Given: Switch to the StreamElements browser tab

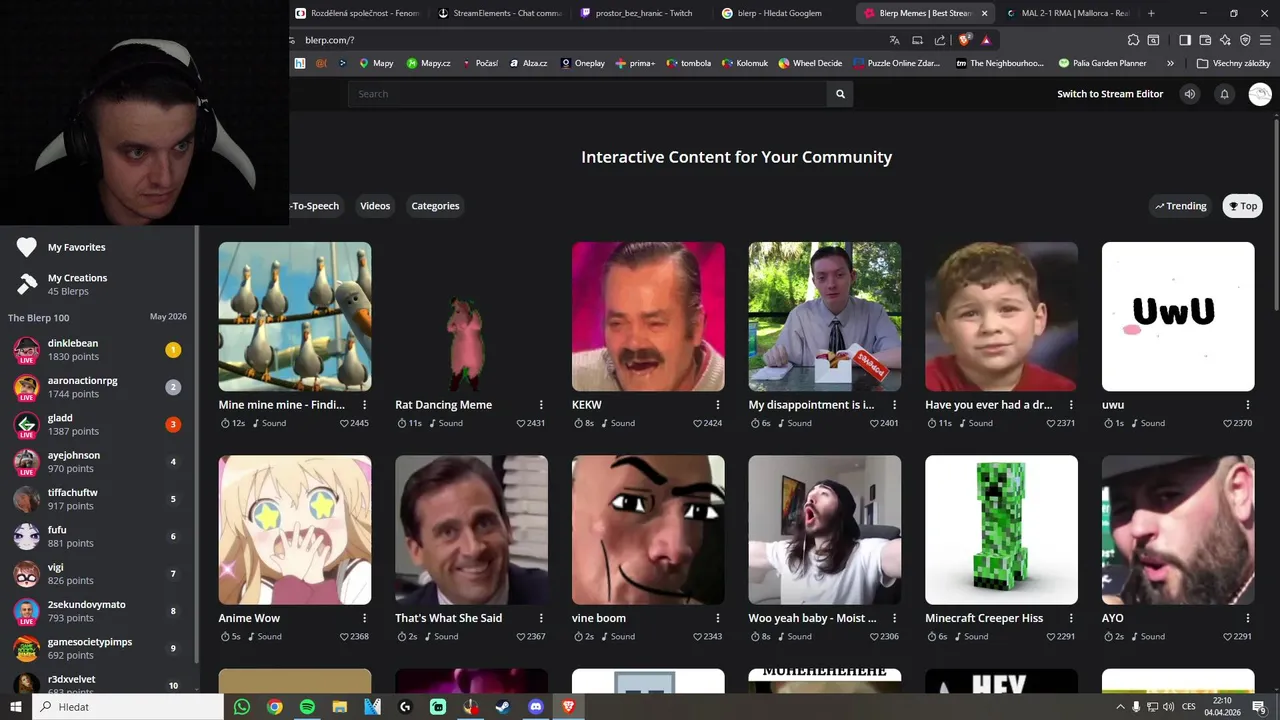Looking at the screenshot, I should [500, 13].
